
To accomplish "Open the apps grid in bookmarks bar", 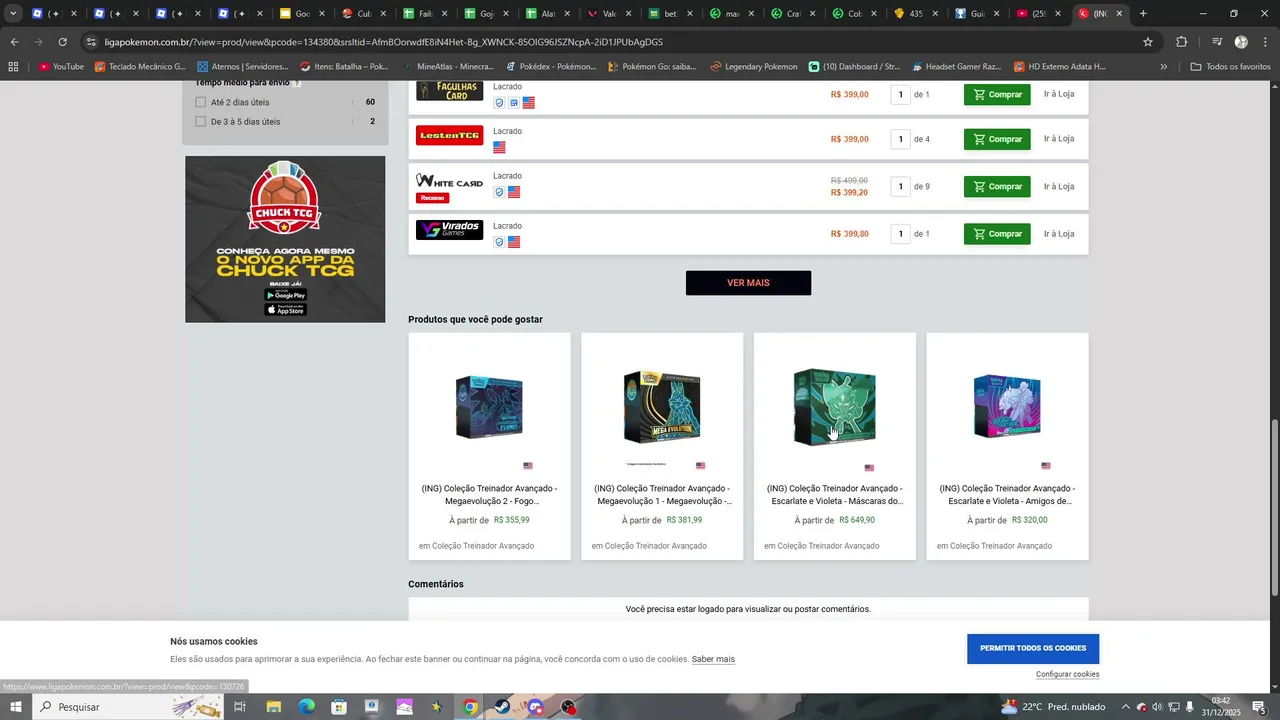I will tap(13, 67).
